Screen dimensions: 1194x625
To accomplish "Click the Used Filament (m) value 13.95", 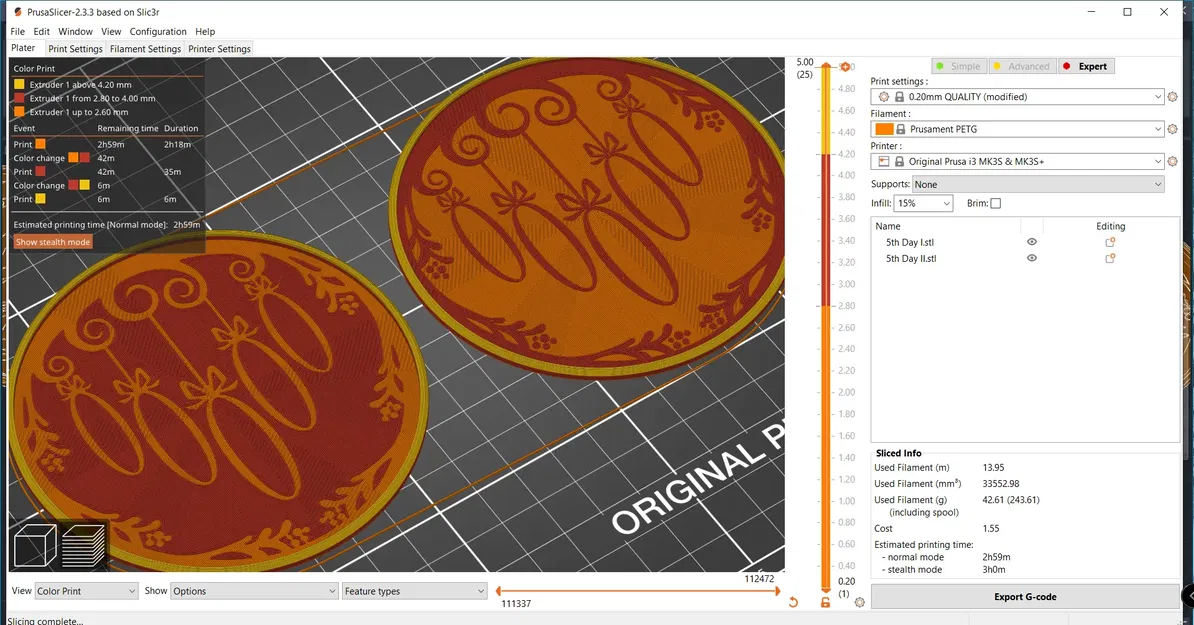I will click(x=993, y=467).
